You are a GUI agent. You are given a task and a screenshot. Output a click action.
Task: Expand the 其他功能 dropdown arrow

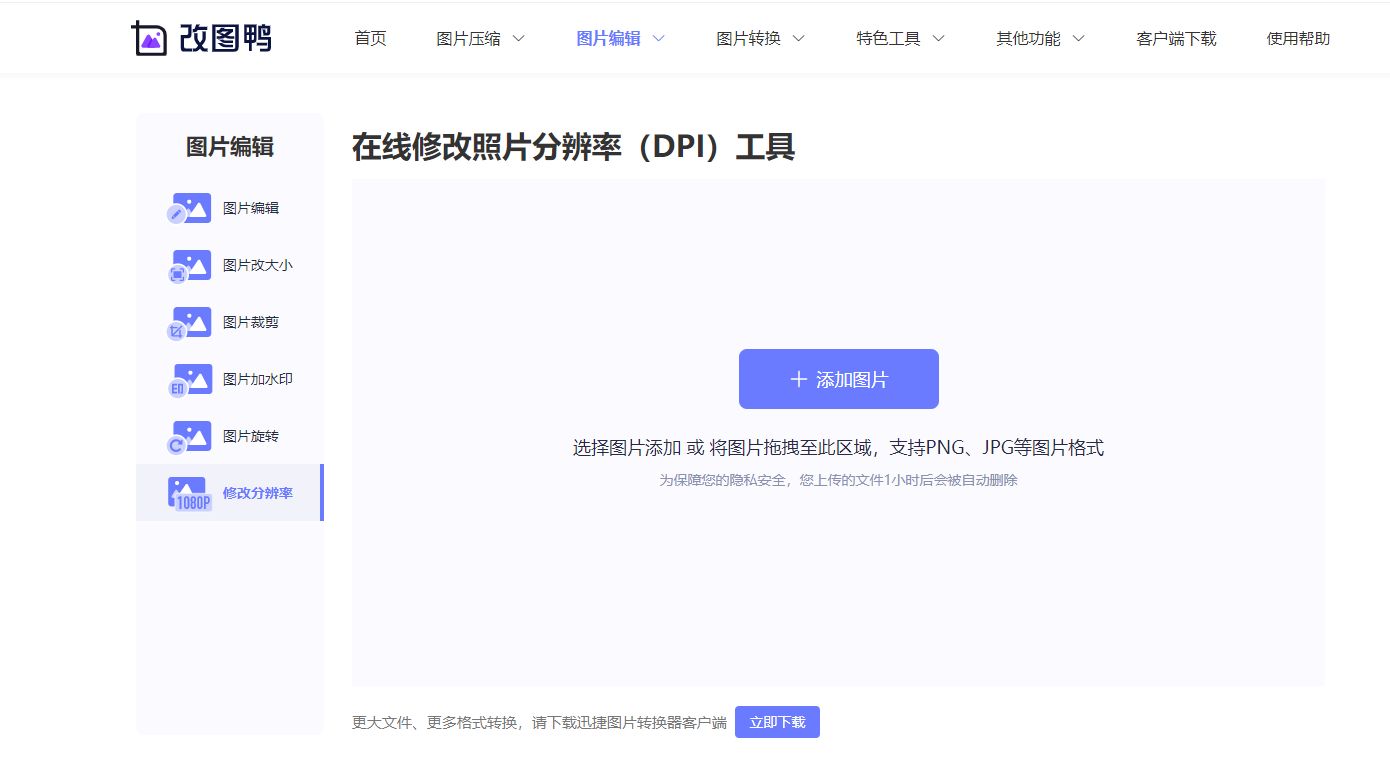(x=1078, y=39)
